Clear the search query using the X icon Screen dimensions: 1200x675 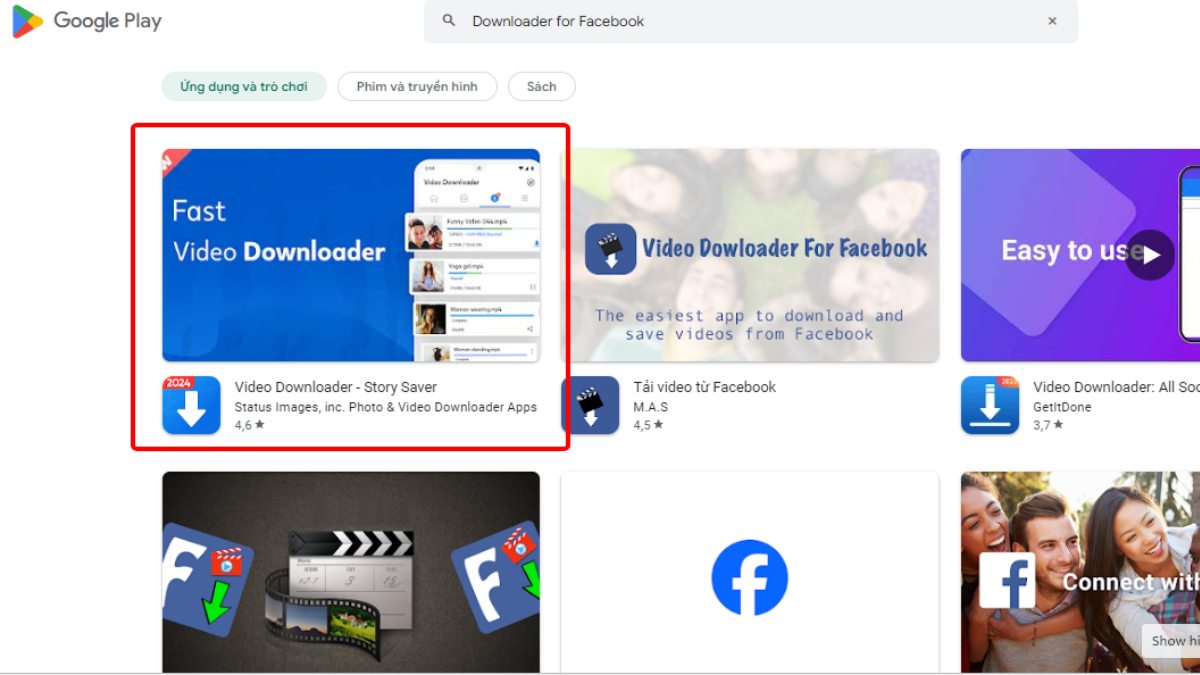1052,20
